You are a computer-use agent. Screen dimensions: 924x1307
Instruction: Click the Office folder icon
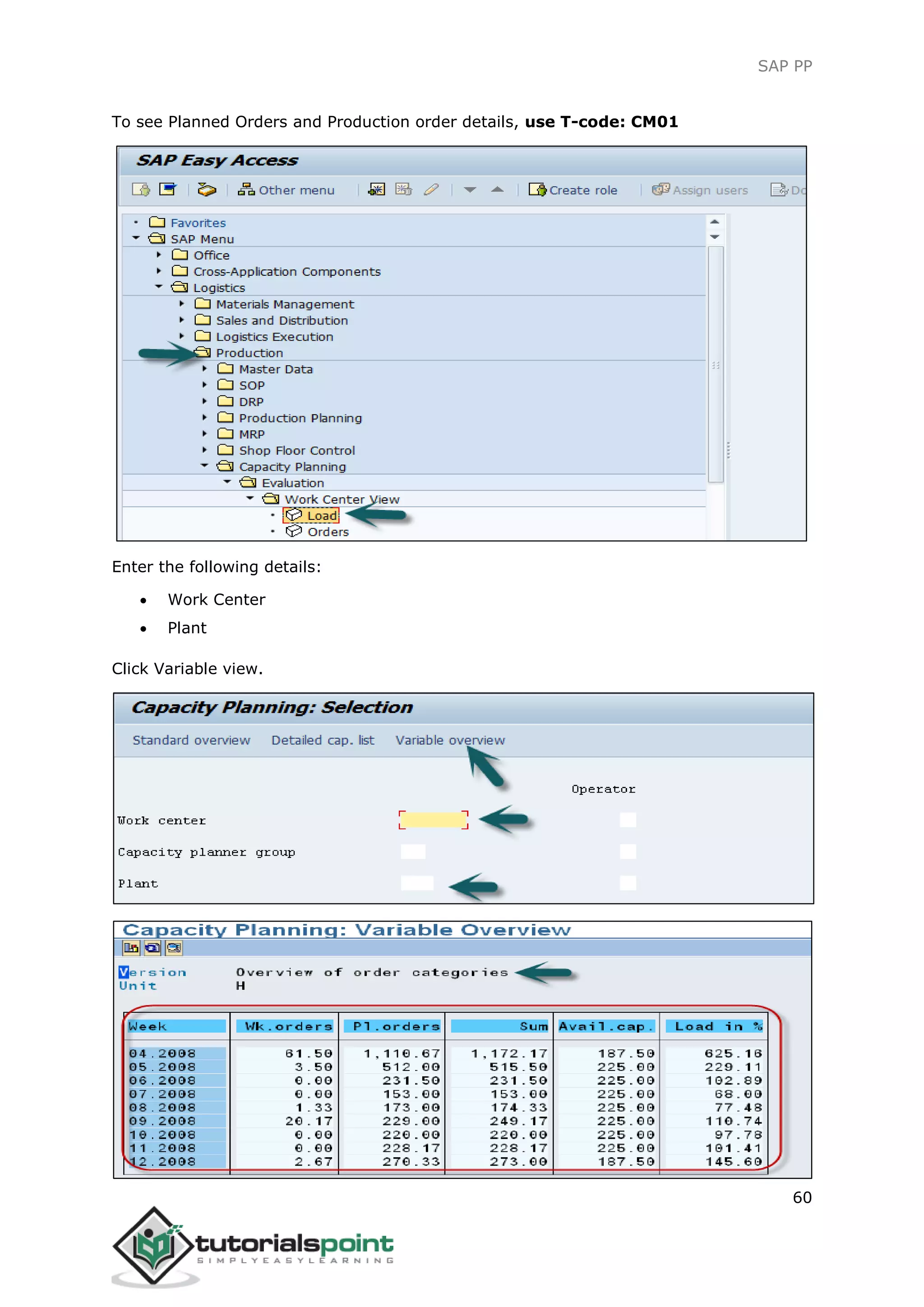point(180,255)
